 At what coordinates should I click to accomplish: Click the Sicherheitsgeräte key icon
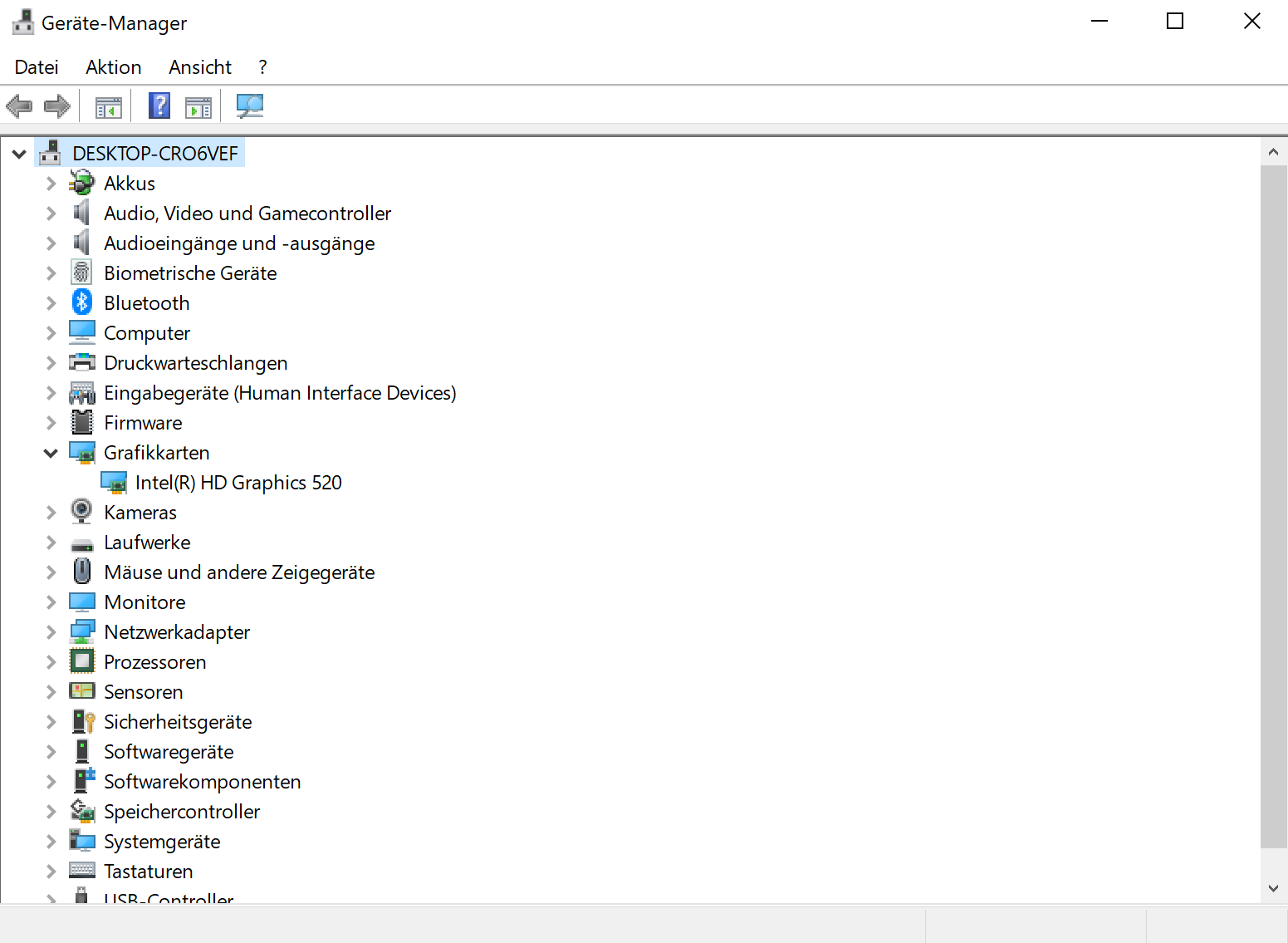point(83,721)
